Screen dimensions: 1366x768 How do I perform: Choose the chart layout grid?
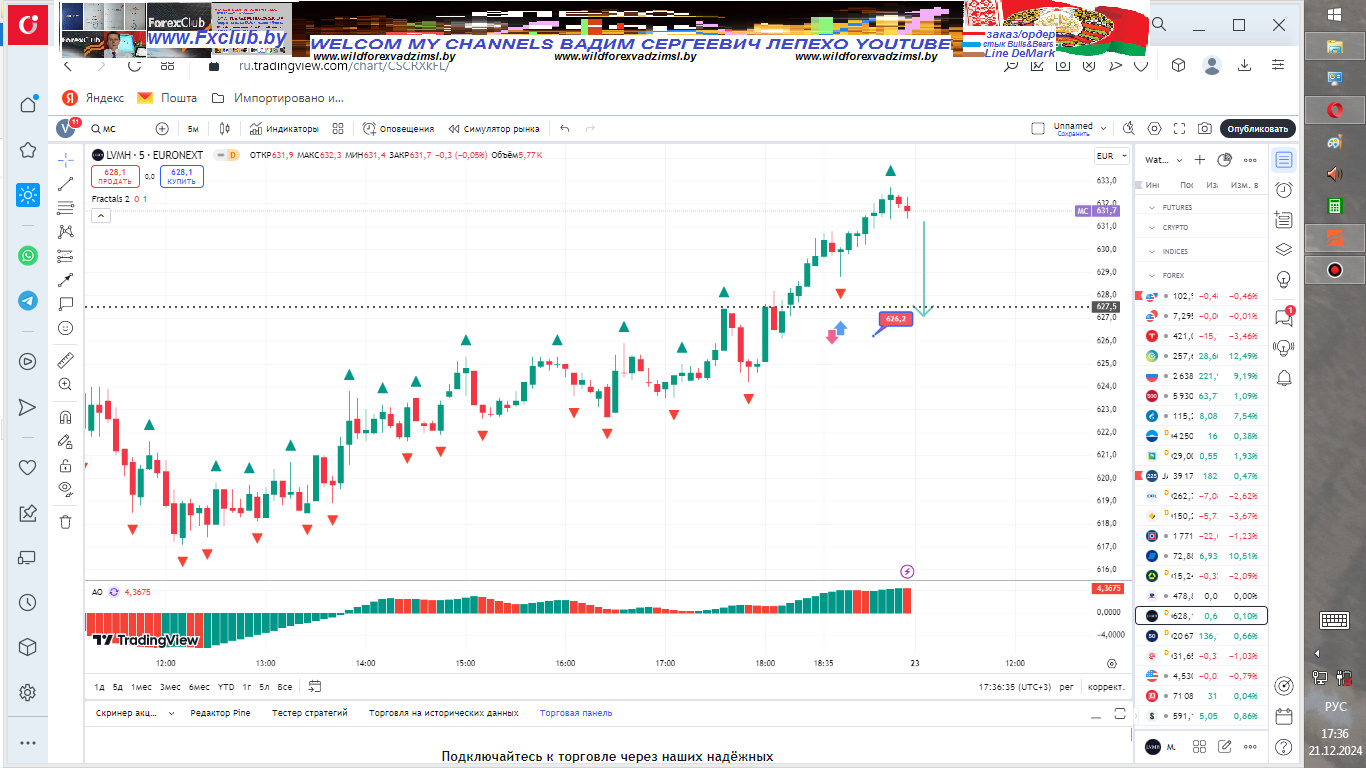click(1038, 129)
